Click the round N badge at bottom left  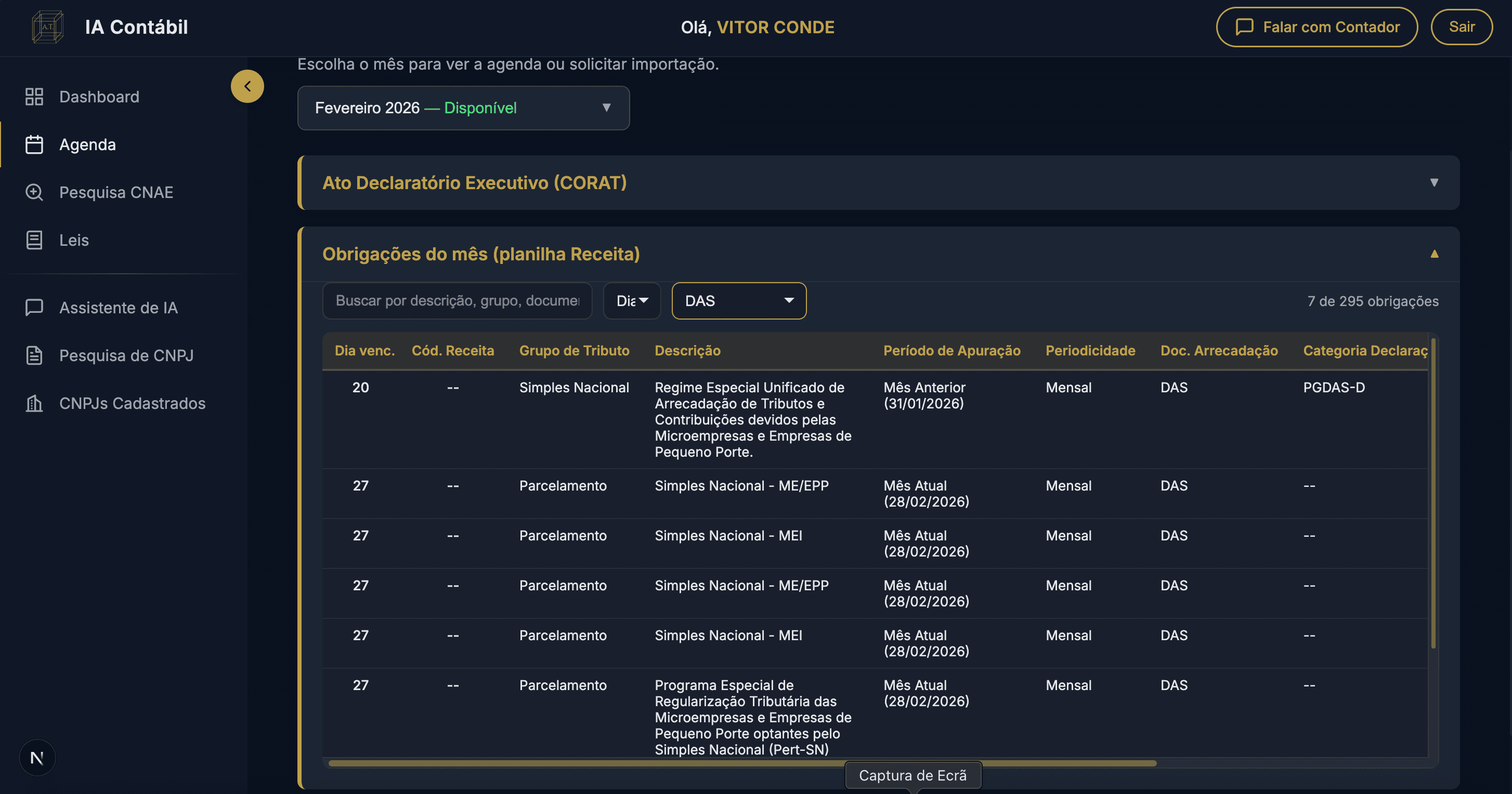37,758
